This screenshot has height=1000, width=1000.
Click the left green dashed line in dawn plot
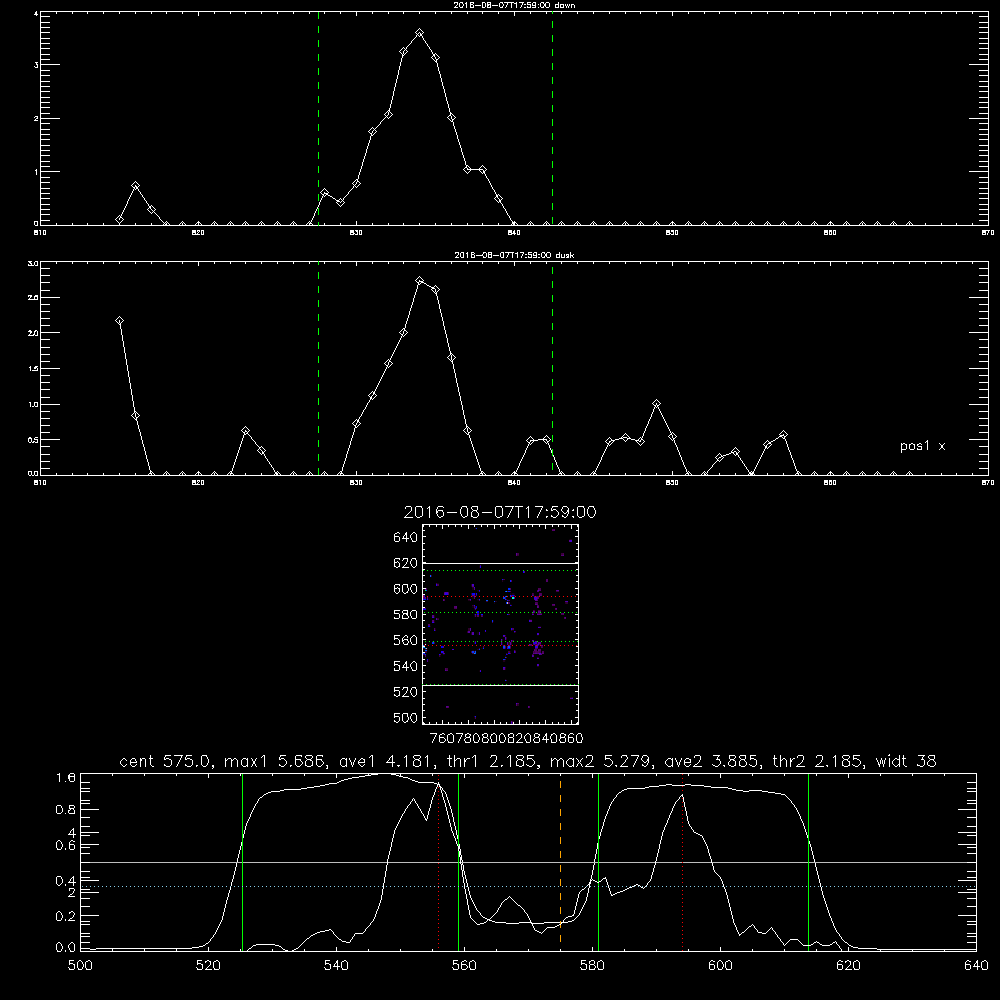point(318,121)
